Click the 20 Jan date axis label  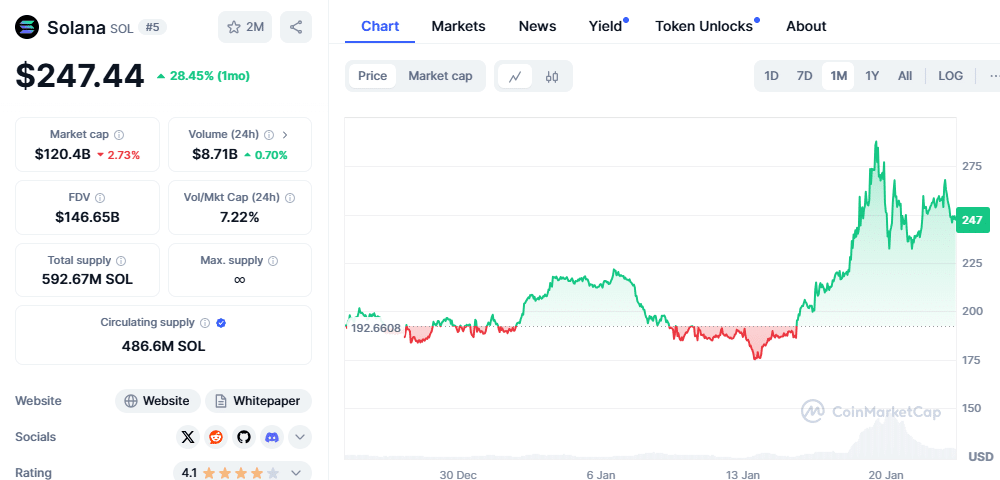pyautogui.click(x=886, y=475)
